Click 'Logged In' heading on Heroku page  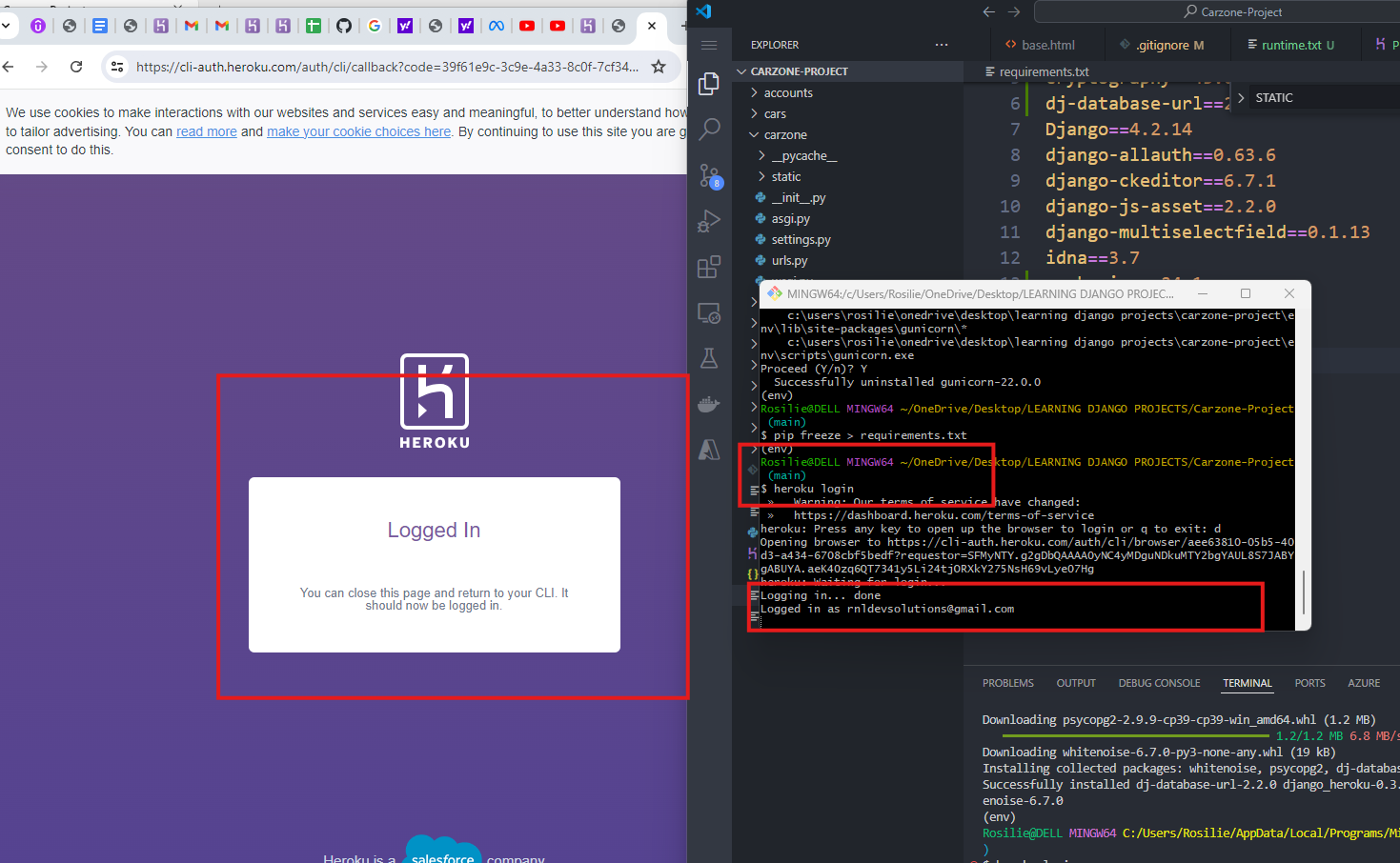[x=434, y=531]
